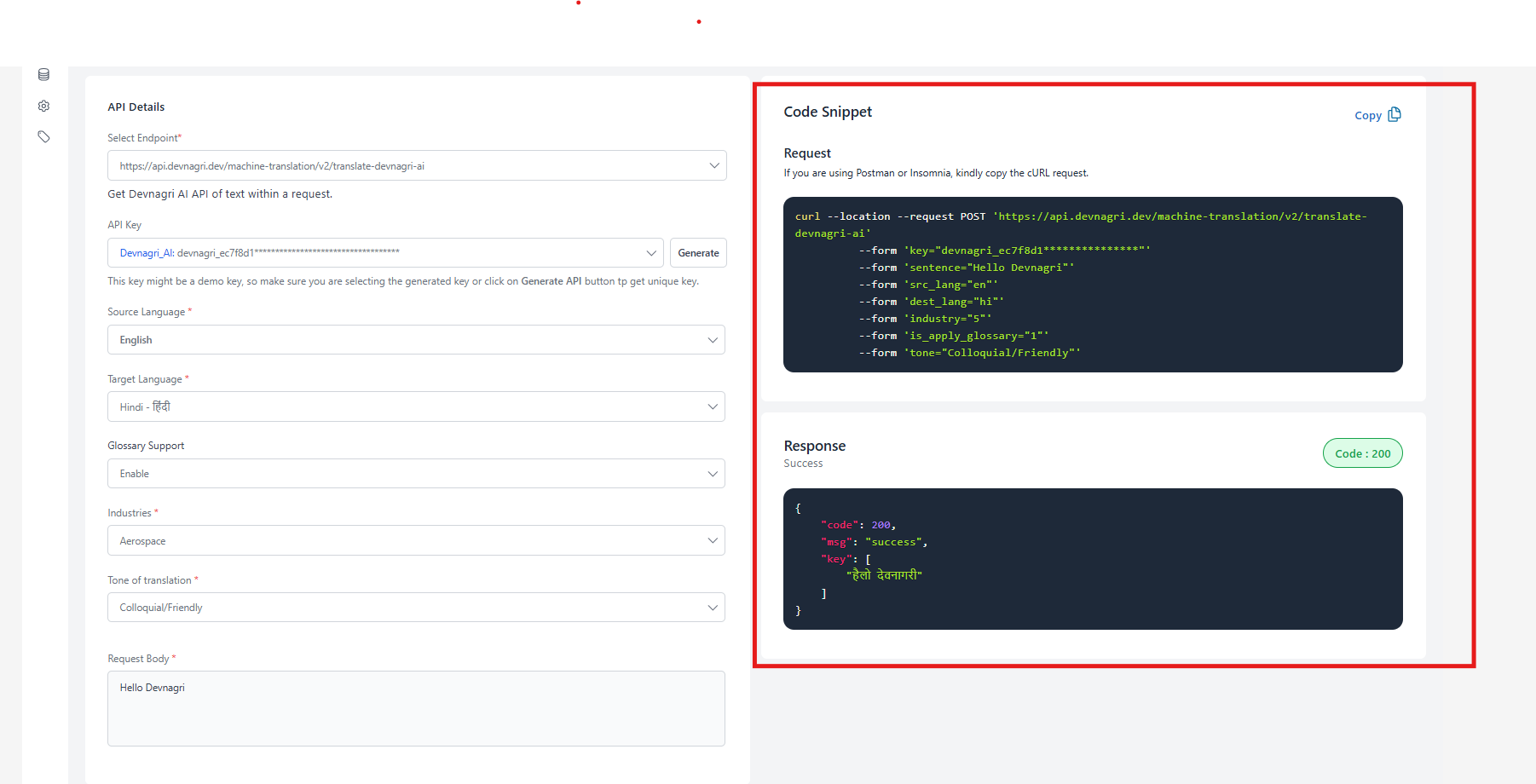
Task: Click inside the cURL request code block
Action: 1093,285
